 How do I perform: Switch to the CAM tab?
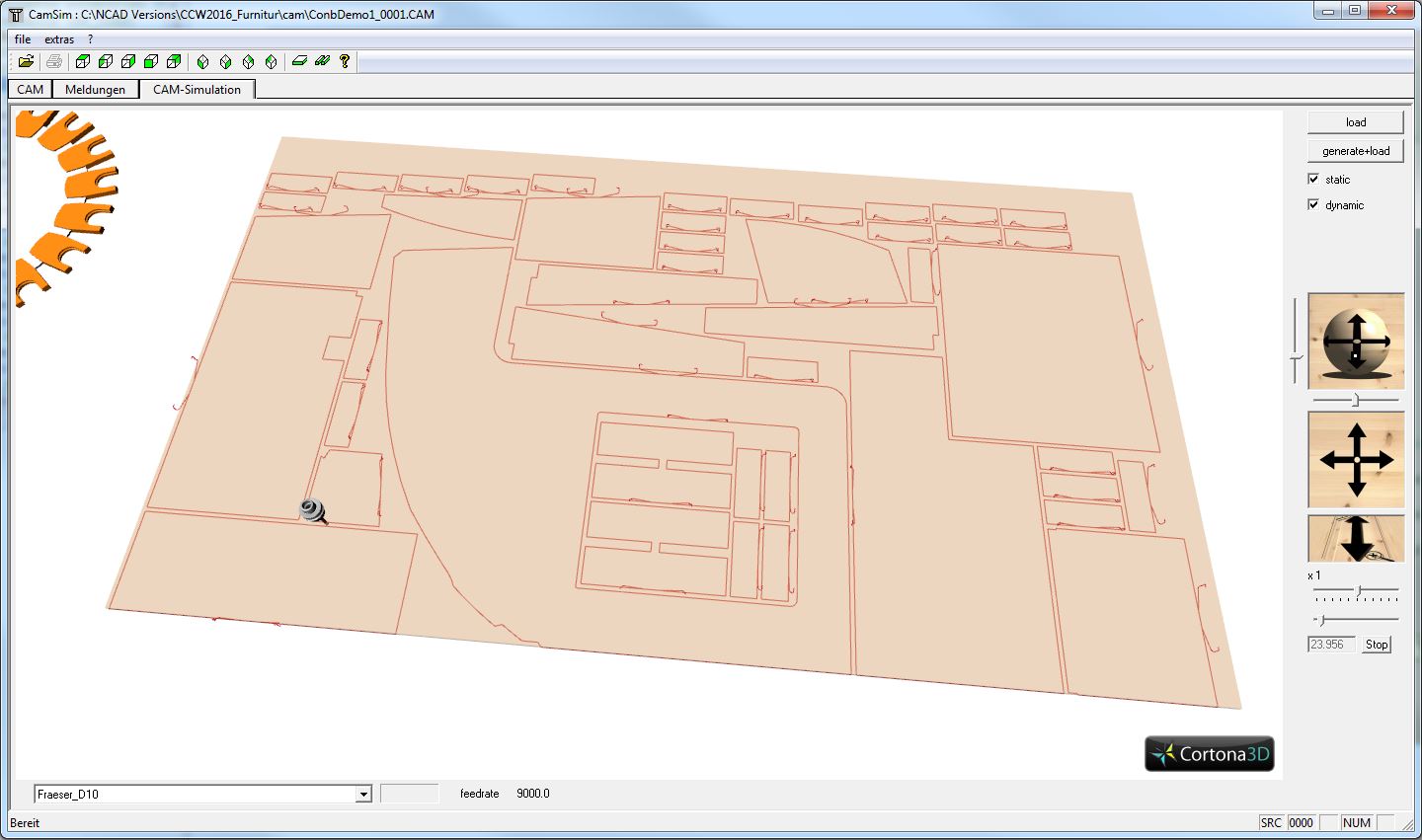click(29, 89)
